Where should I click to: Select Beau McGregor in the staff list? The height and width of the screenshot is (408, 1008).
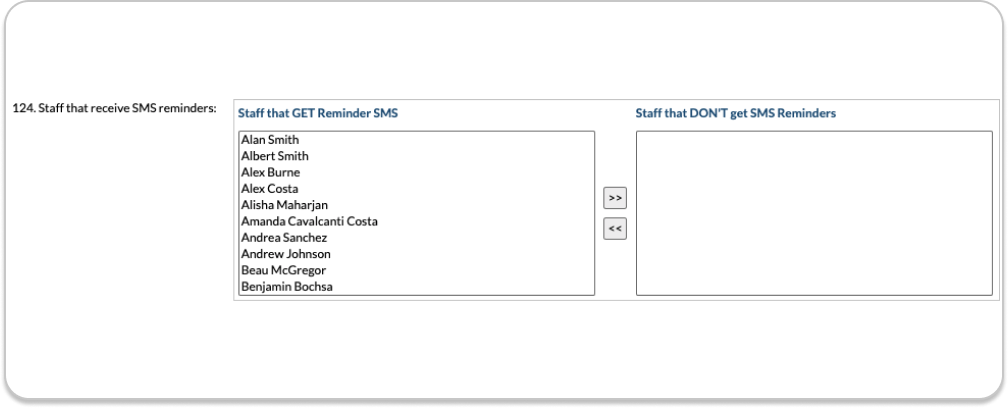point(283,270)
